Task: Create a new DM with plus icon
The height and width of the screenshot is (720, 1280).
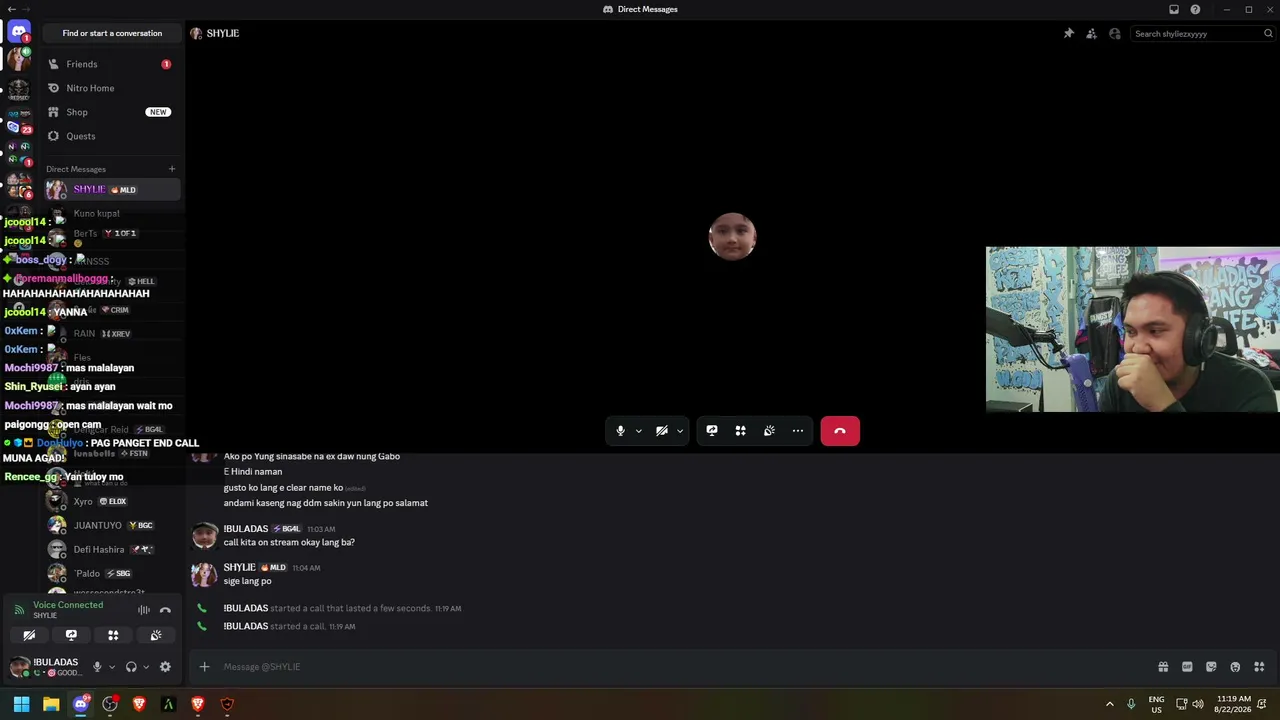Action: click(x=172, y=169)
